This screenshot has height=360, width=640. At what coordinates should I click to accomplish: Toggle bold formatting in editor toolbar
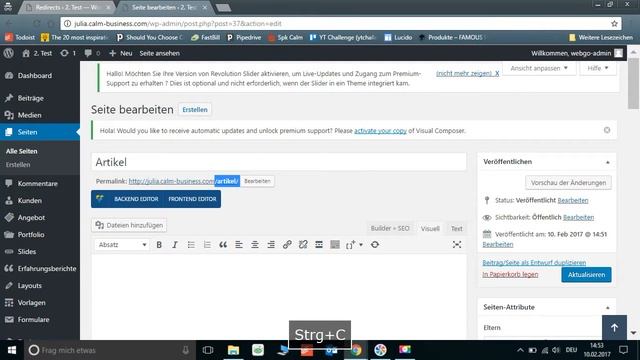[x=159, y=244]
